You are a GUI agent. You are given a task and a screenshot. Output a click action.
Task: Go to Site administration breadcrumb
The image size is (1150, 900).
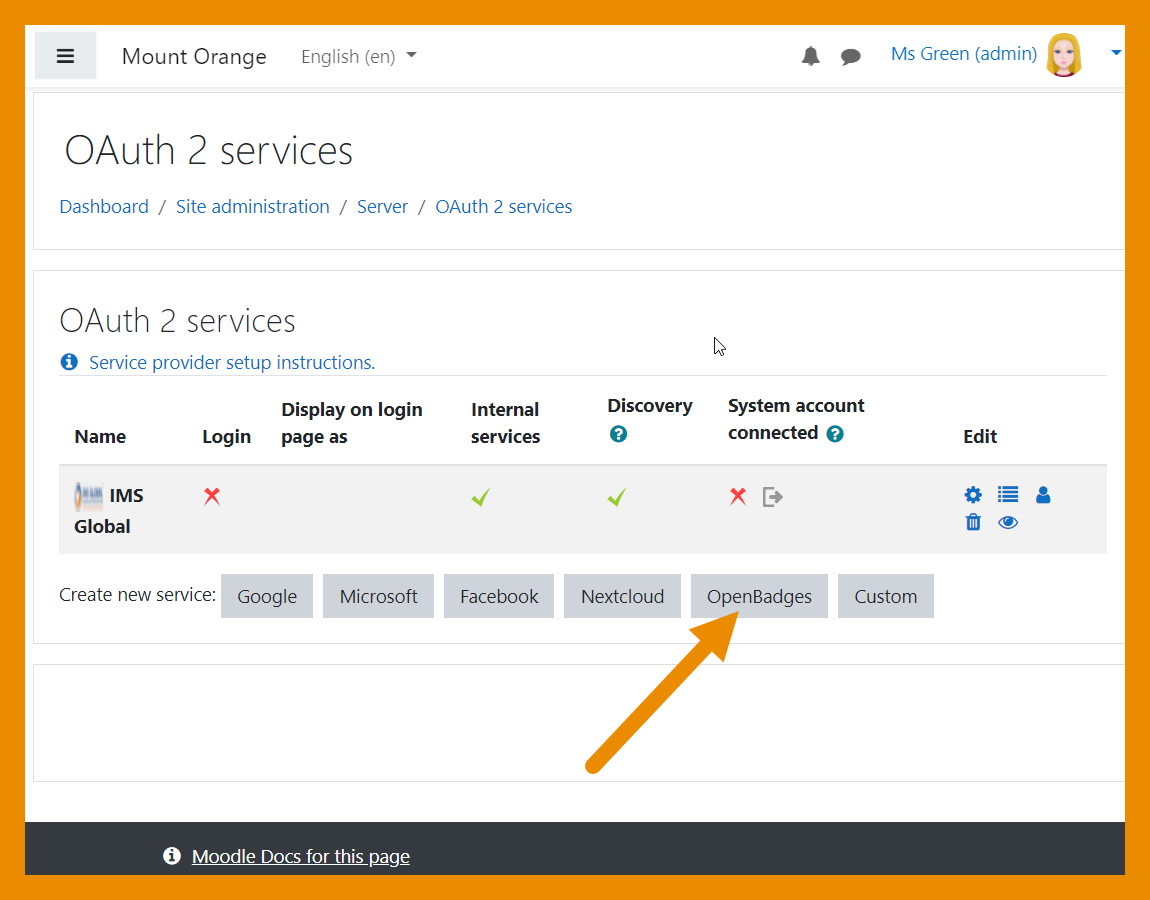coord(252,207)
